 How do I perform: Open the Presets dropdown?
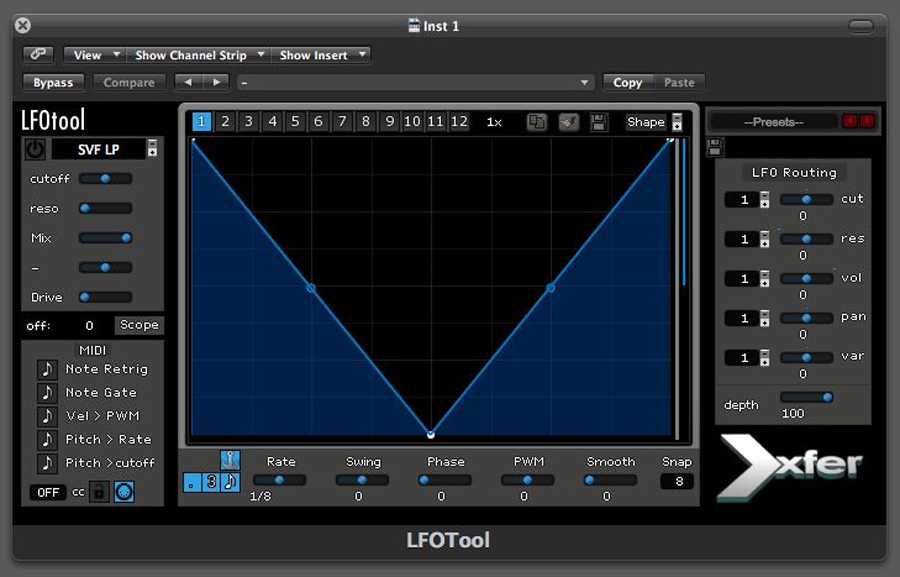click(x=774, y=122)
